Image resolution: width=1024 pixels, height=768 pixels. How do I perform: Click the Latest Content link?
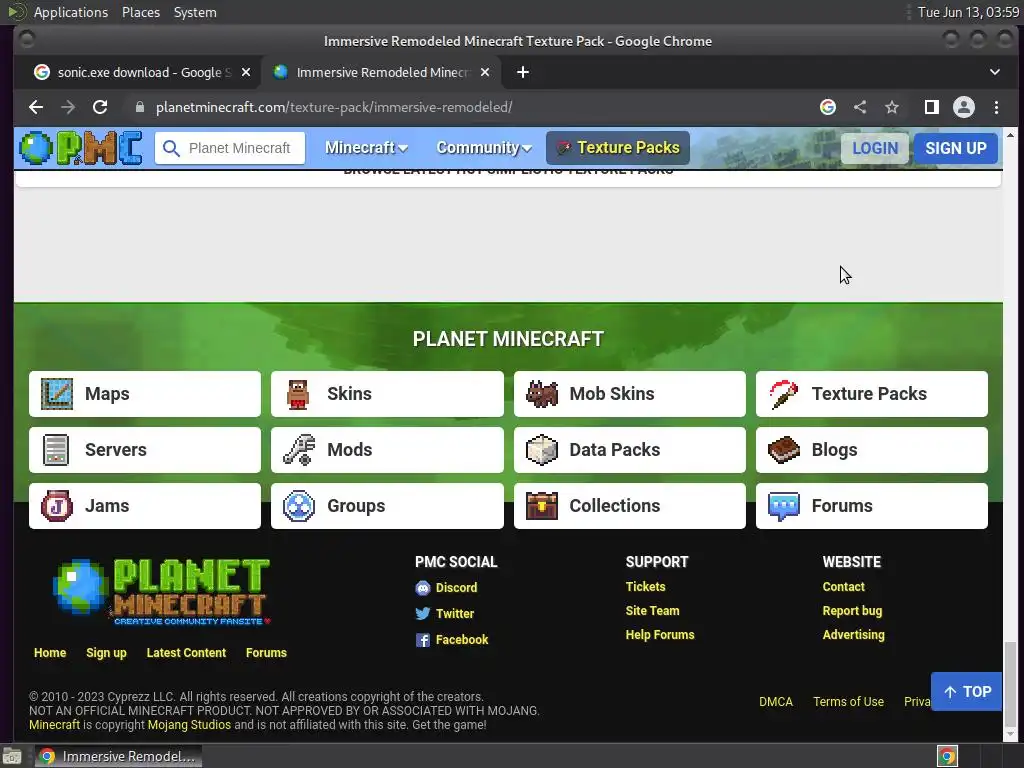tap(186, 653)
